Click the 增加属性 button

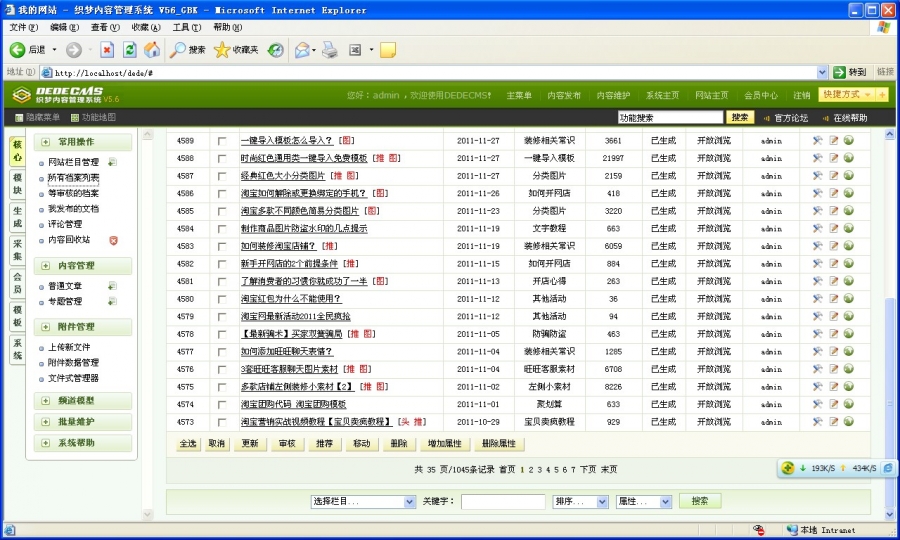(x=444, y=444)
